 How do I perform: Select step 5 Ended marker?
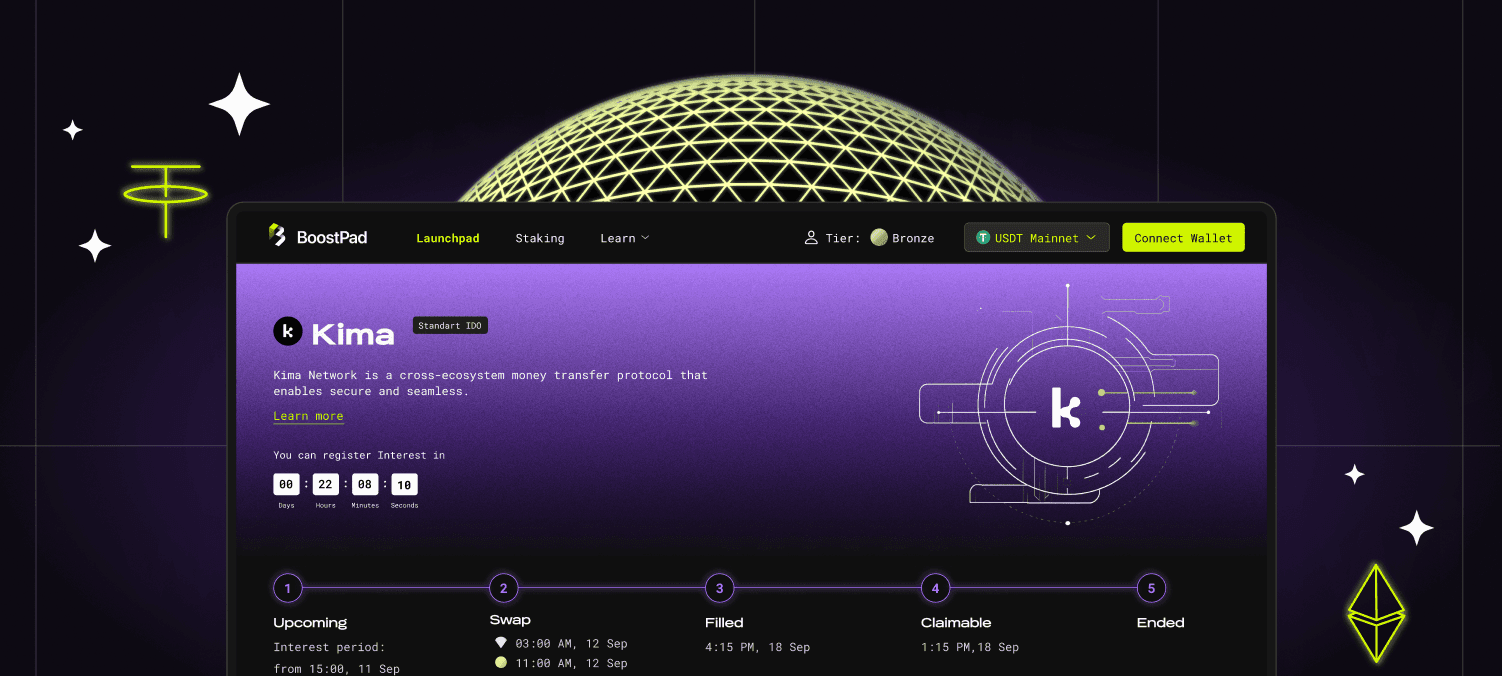[x=1151, y=588]
